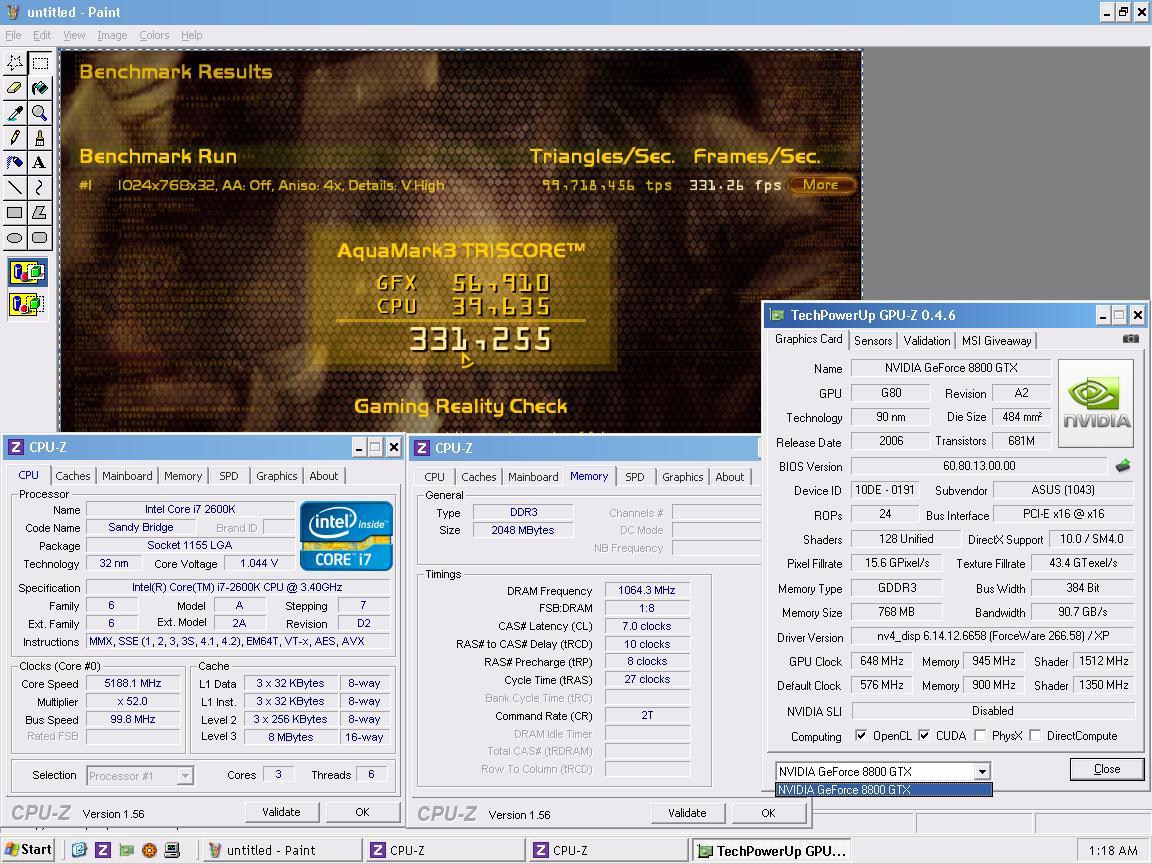Screen dimensions: 1152x864
Task: Open the Help menu in Paint
Action: (x=192, y=35)
